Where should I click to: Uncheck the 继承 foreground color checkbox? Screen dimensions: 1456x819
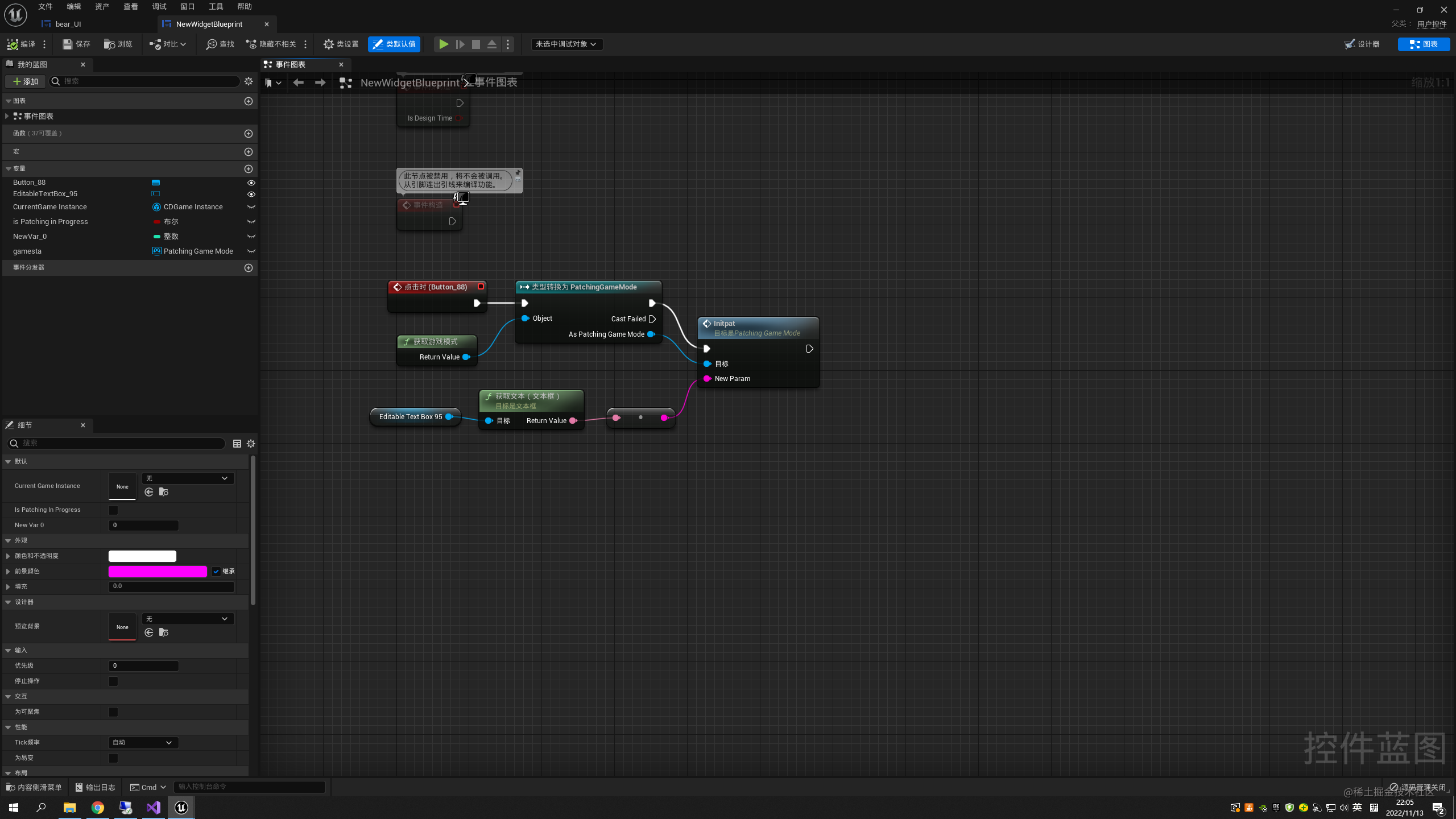pyautogui.click(x=216, y=572)
